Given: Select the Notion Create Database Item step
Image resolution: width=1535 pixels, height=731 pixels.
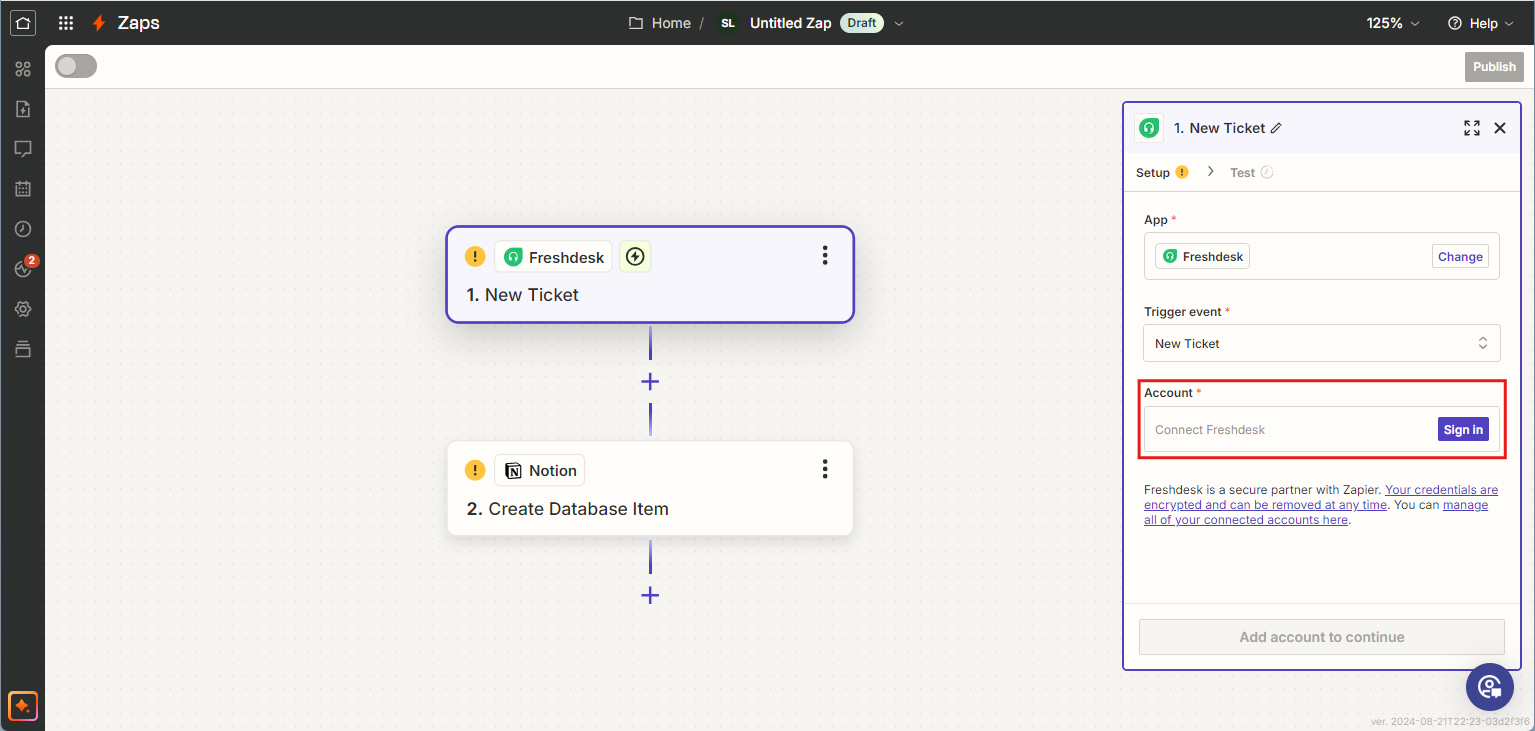Looking at the screenshot, I should pos(650,488).
